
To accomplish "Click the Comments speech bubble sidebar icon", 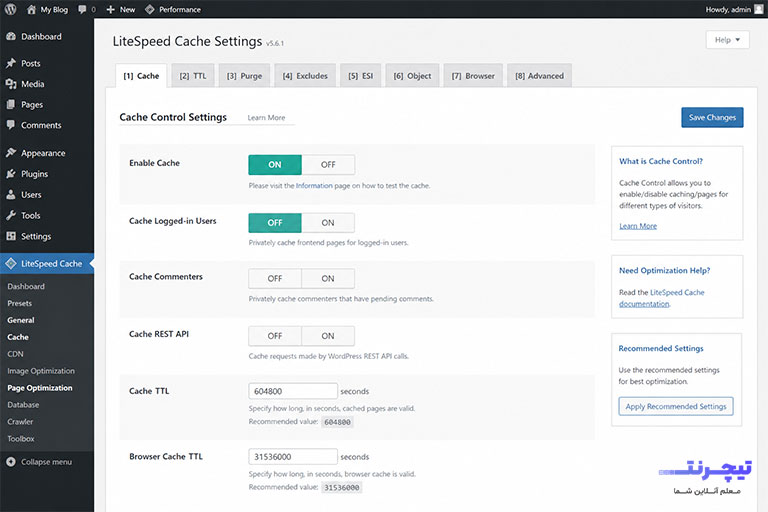I will 11,125.
